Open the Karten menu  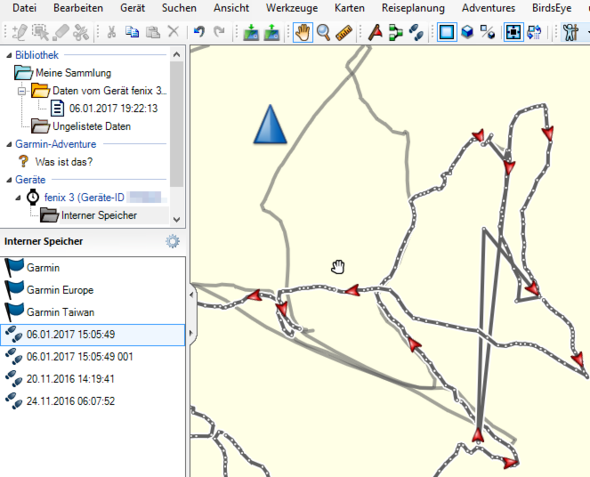[350, 8]
